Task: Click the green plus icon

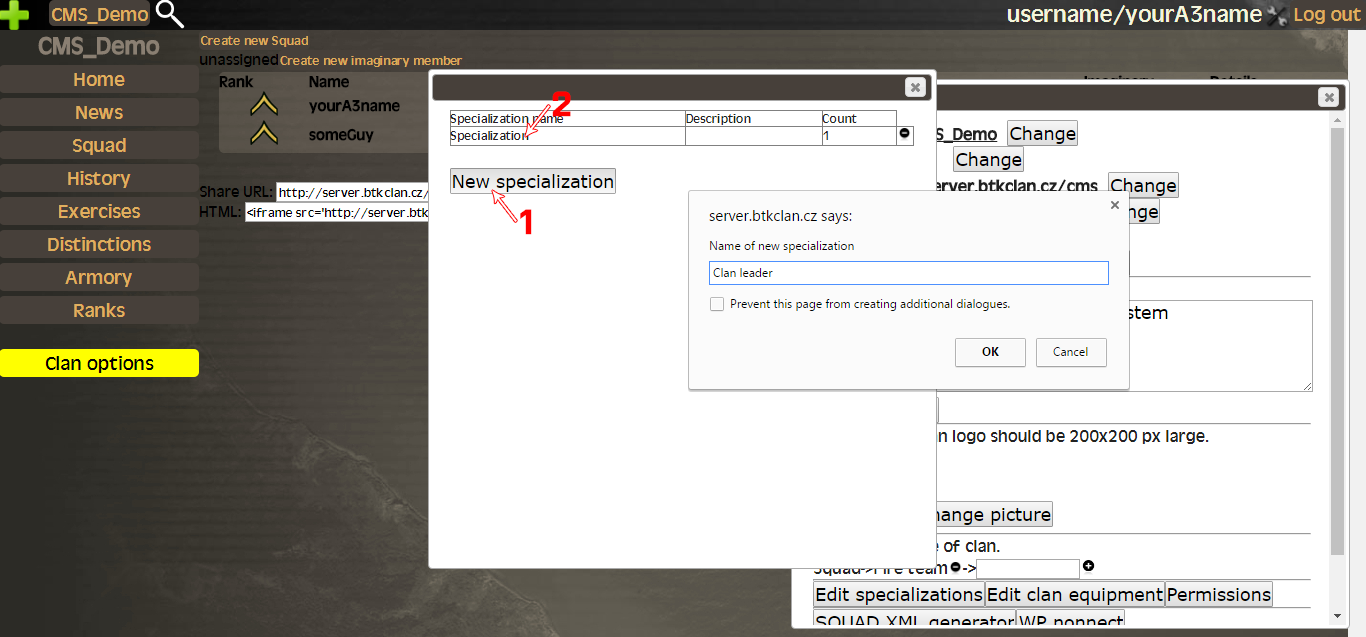Action: (x=15, y=14)
